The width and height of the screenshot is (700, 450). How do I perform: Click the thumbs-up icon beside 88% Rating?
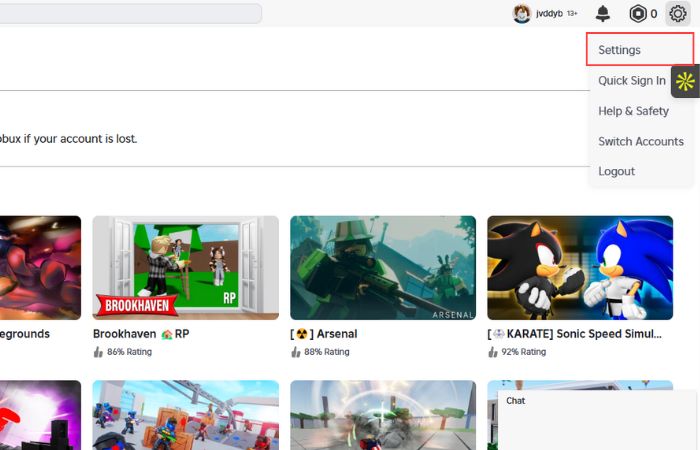tap(296, 352)
